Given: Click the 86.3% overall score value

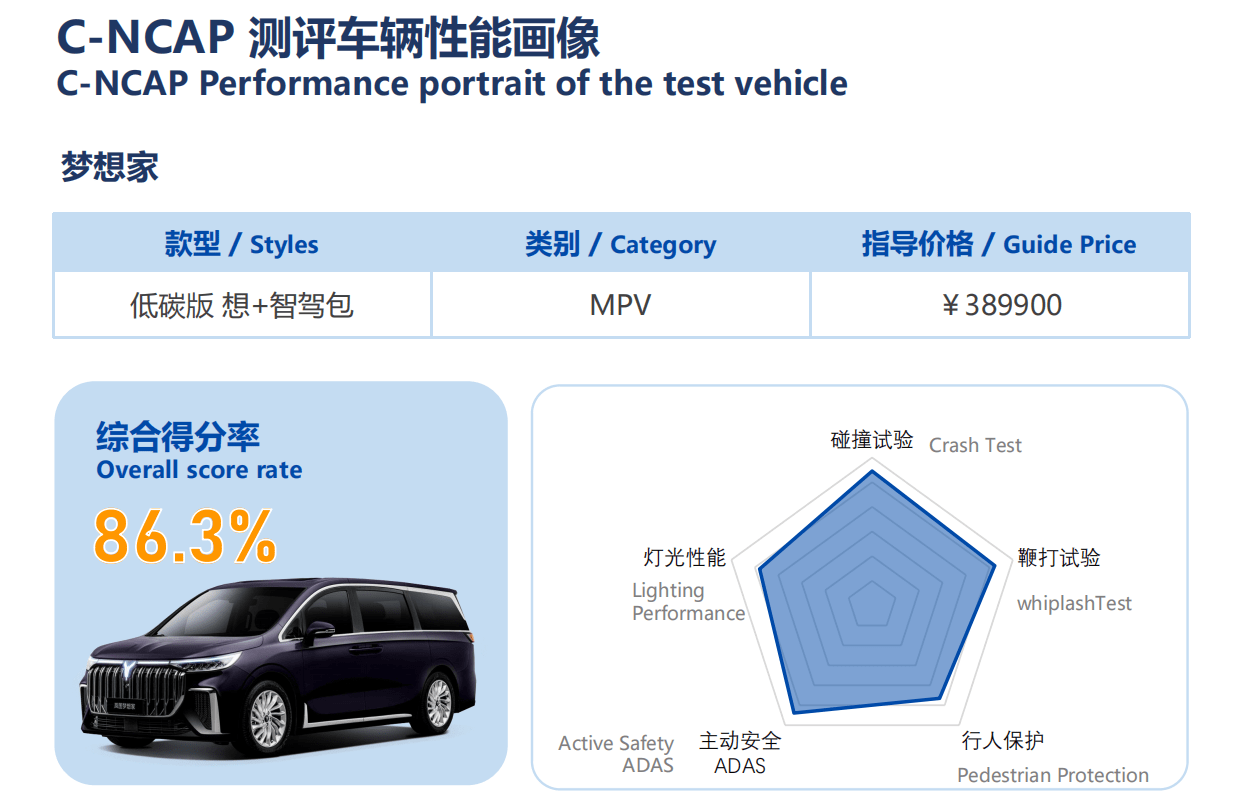Looking at the screenshot, I should tap(185, 538).
